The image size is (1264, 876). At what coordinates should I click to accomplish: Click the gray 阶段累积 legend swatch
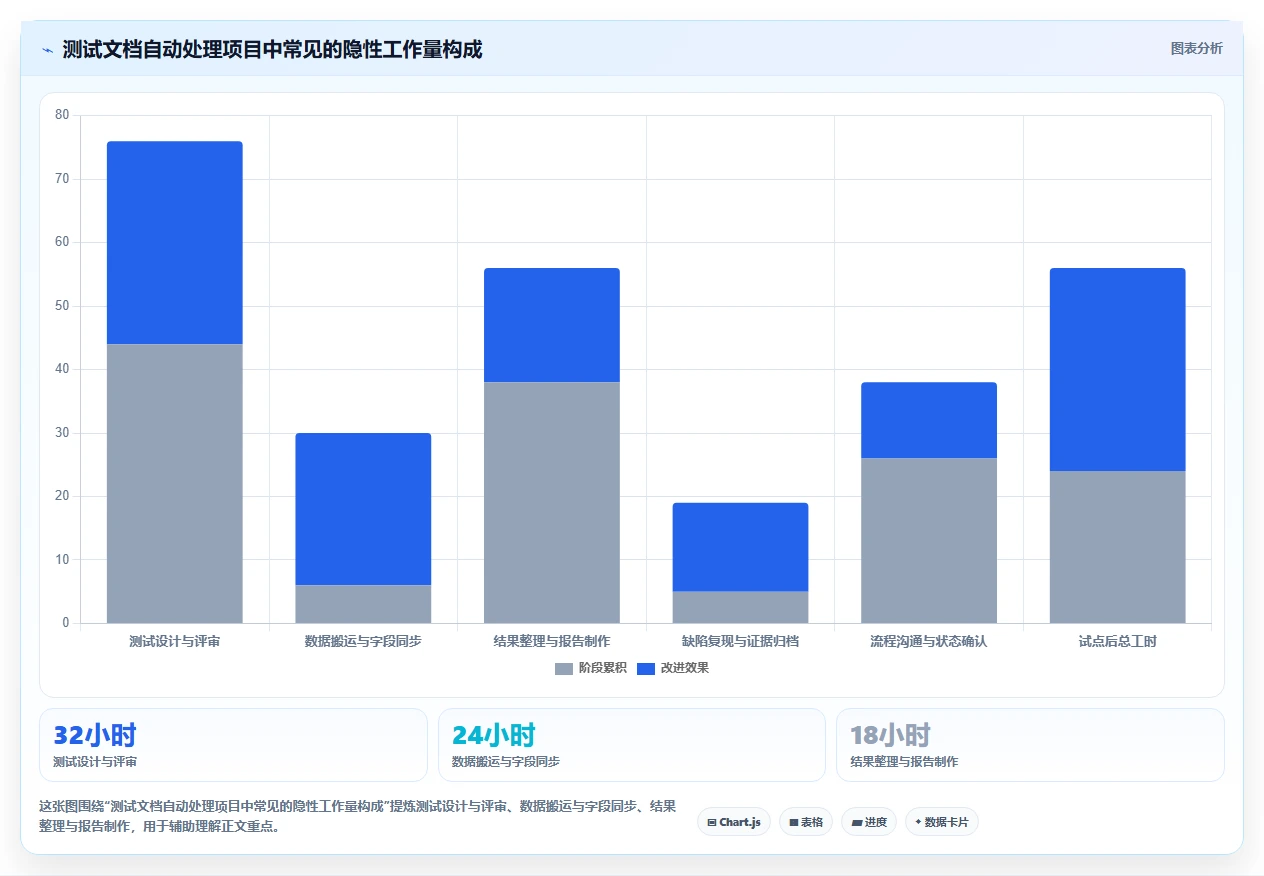coord(564,668)
